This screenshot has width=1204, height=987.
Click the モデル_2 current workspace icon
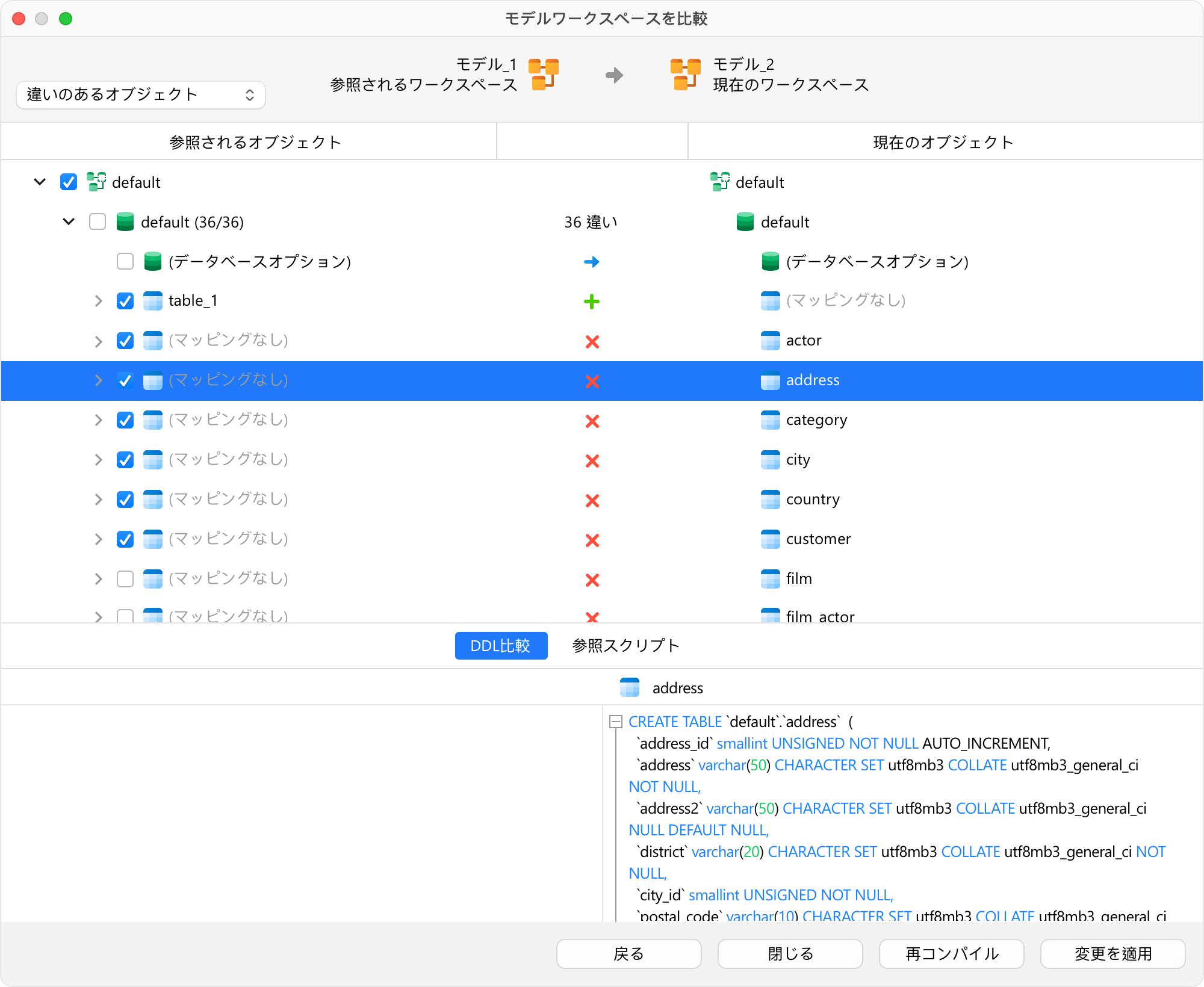[686, 75]
